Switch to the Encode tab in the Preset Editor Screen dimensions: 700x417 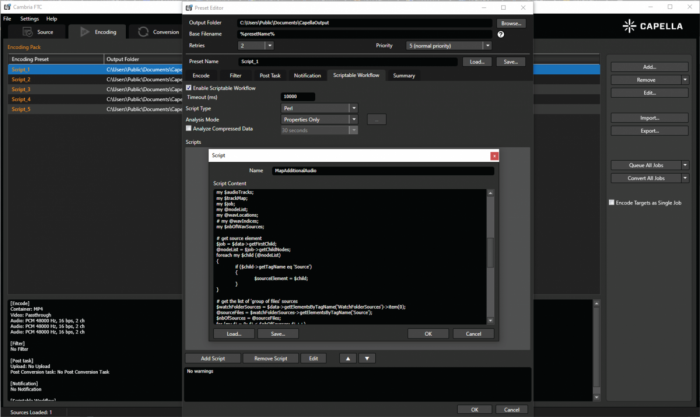(x=201, y=75)
